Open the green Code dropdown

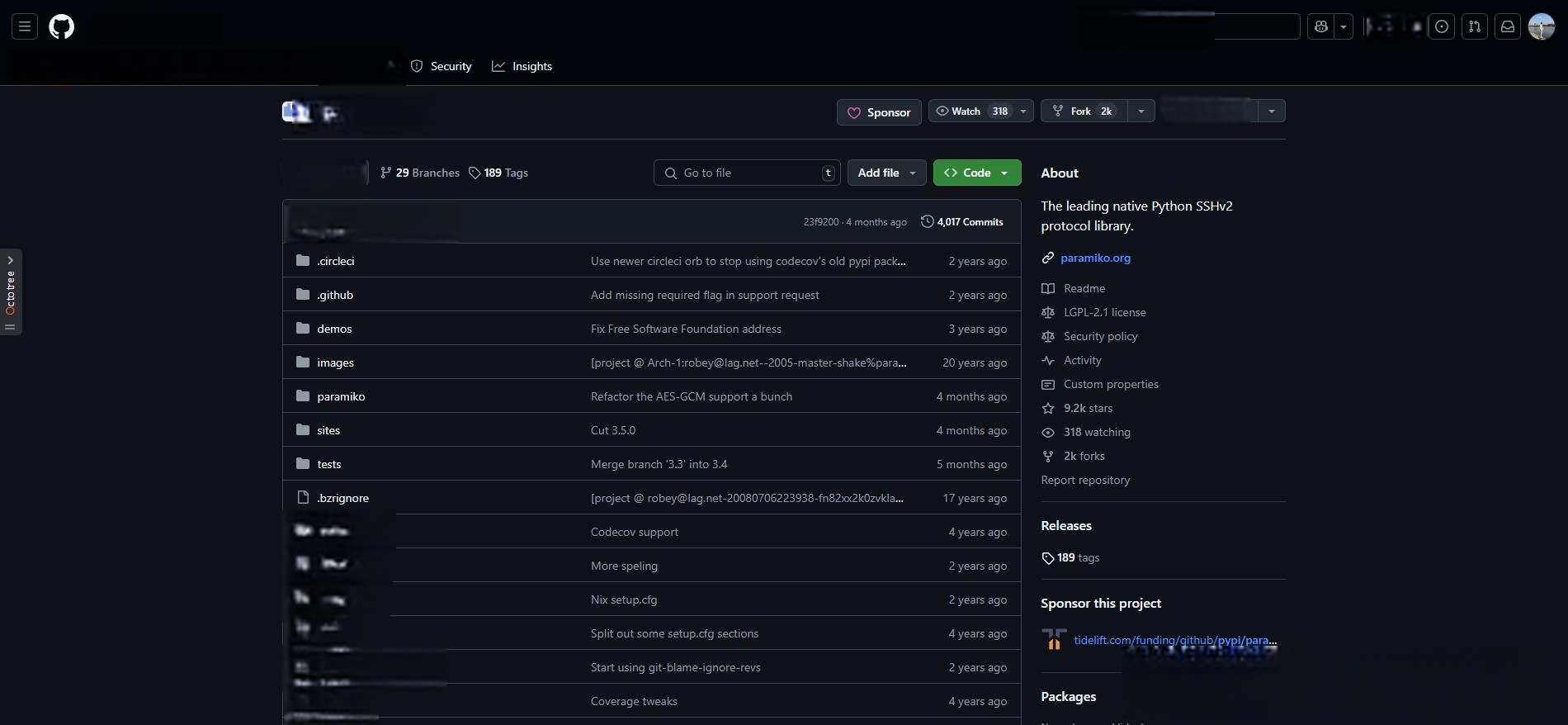[977, 173]
